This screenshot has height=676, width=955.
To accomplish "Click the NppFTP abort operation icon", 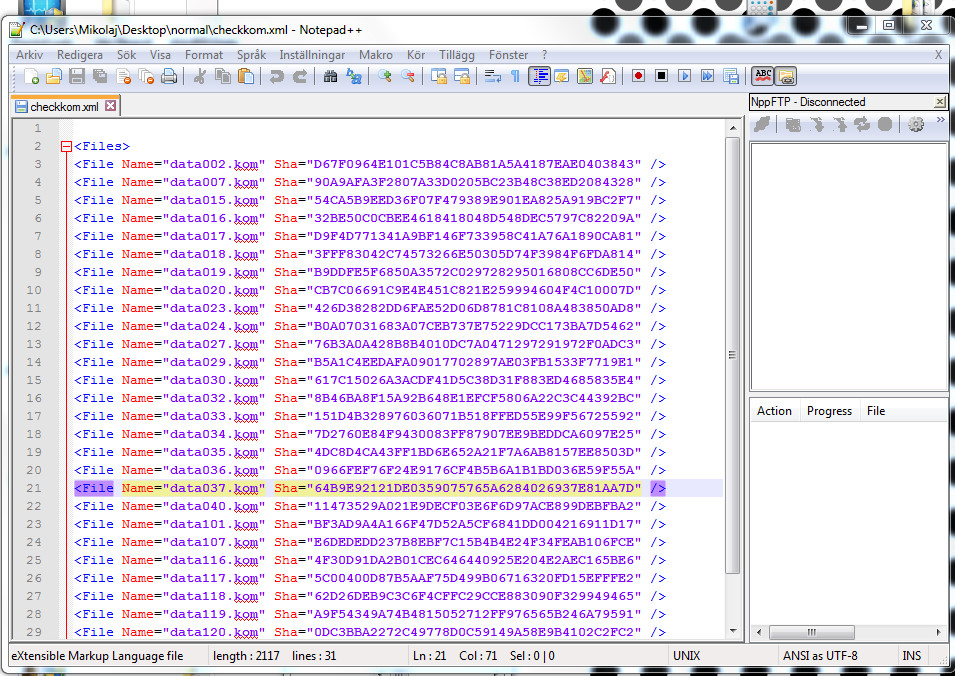I will tap(885, 124).
